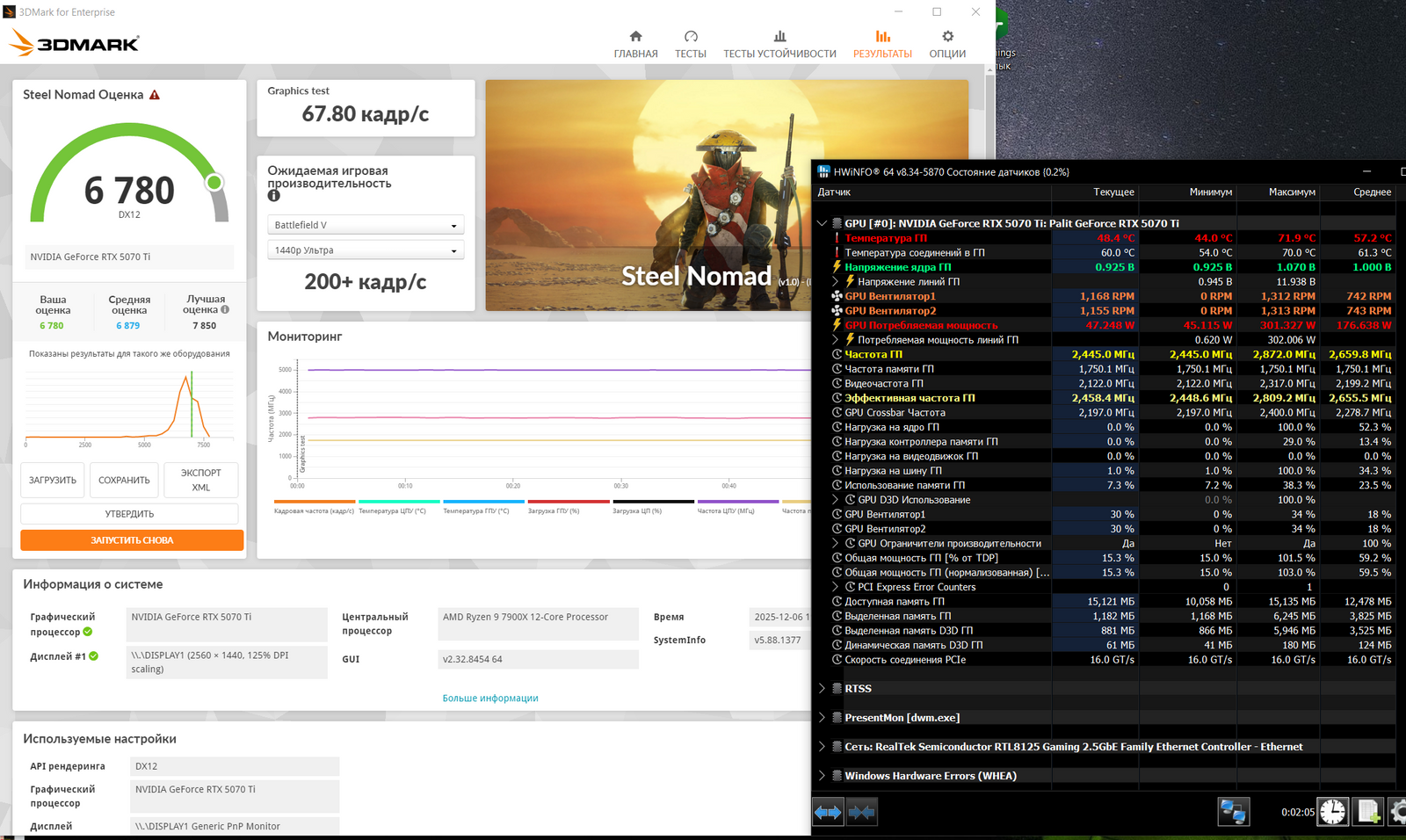Reset sensor timer with the clock icon
The image size is (1406, 840).
pos(1332,812)
